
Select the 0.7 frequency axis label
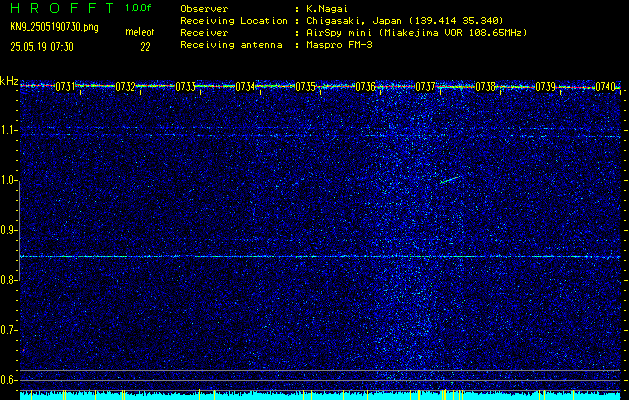[9, 330]
